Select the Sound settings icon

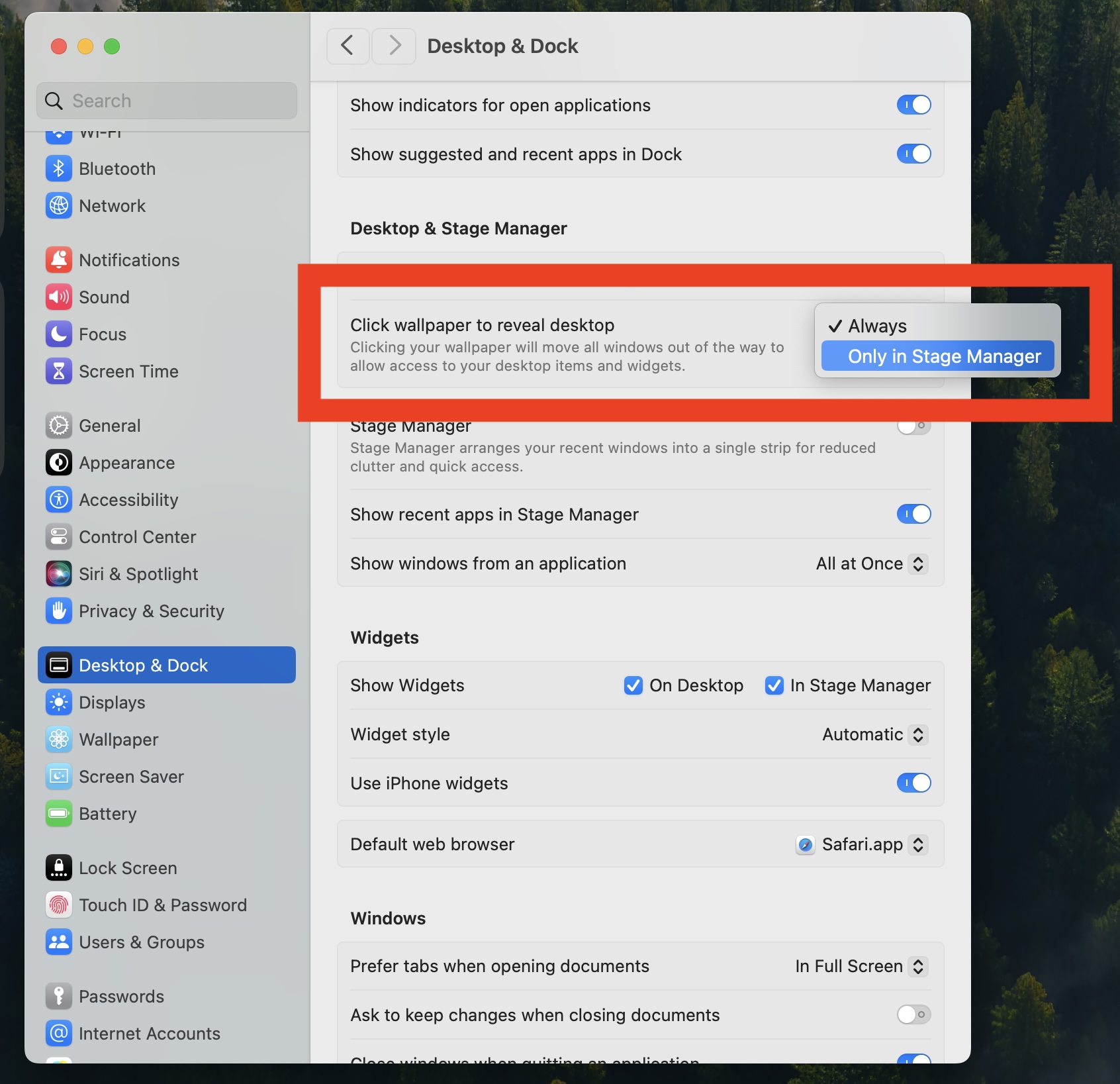tap(59, 297)
